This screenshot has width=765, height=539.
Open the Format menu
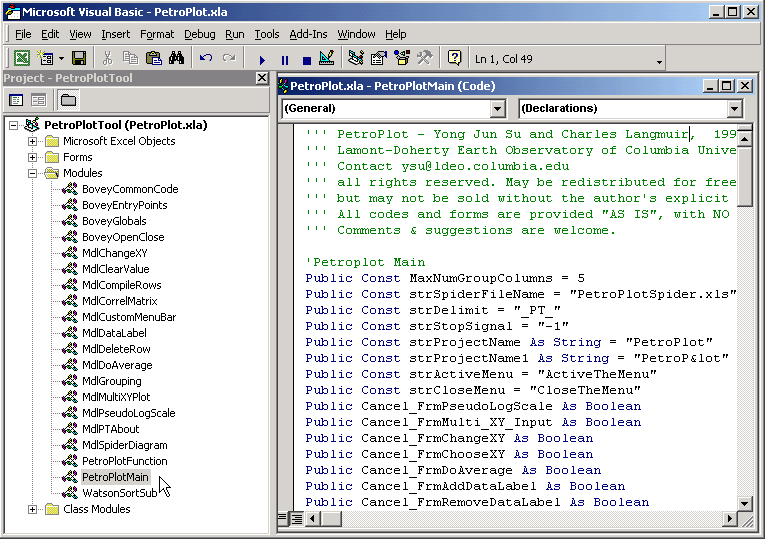157,34
